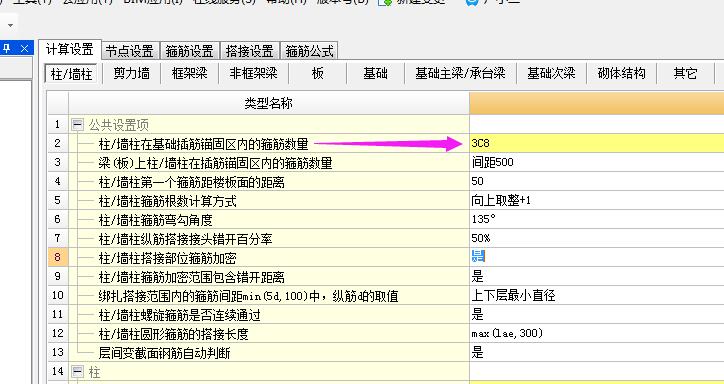
Task: Click the 新建变更 toolbar icon
Action: [x=386, y=2]
